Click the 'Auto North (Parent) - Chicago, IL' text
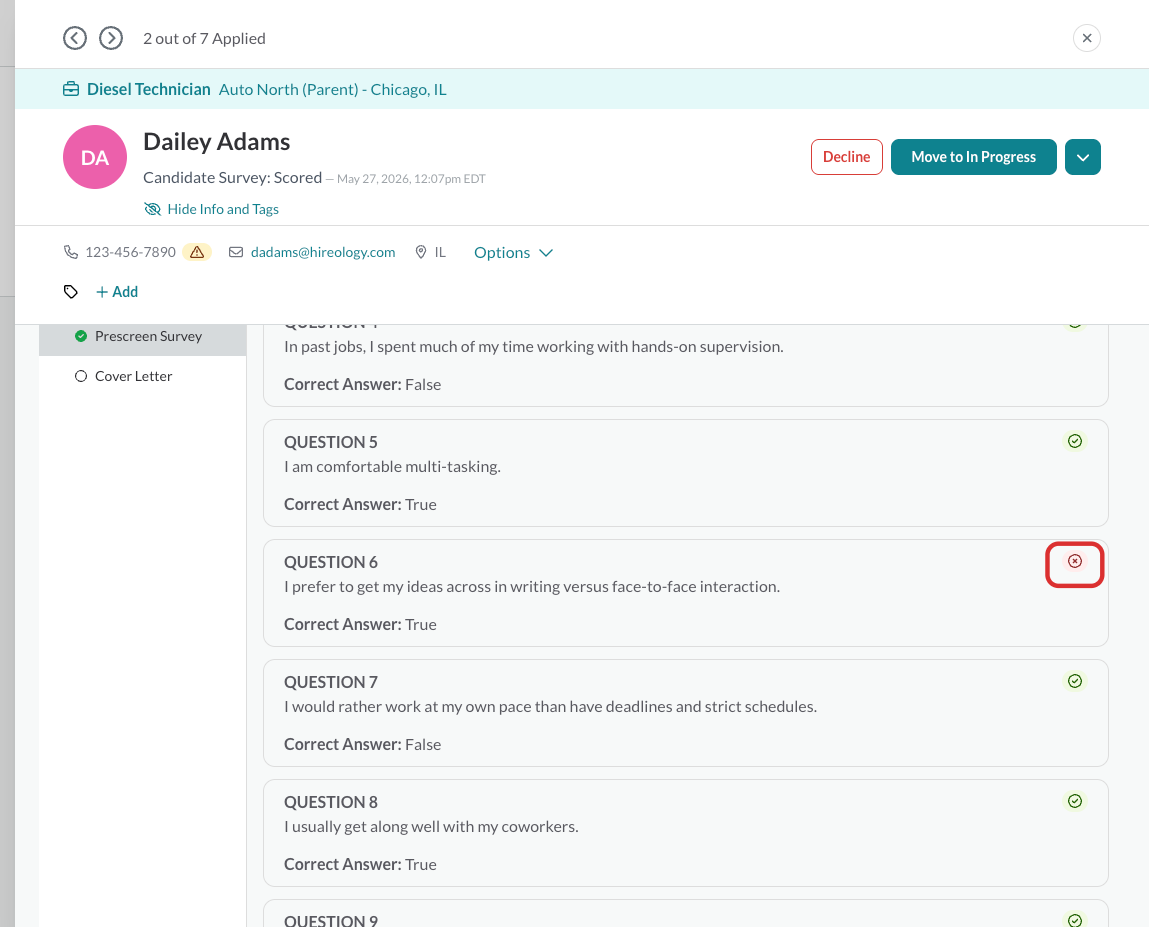The width and height of the screenshot is (1149, 927). click(x=333, y=89)
